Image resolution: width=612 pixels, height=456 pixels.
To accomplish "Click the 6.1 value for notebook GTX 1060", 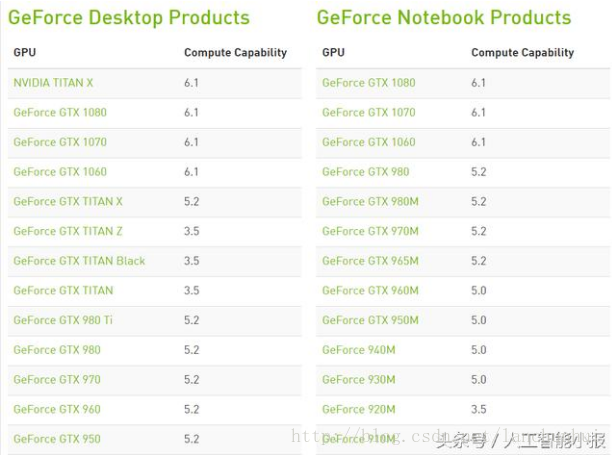I will (478, 142).
